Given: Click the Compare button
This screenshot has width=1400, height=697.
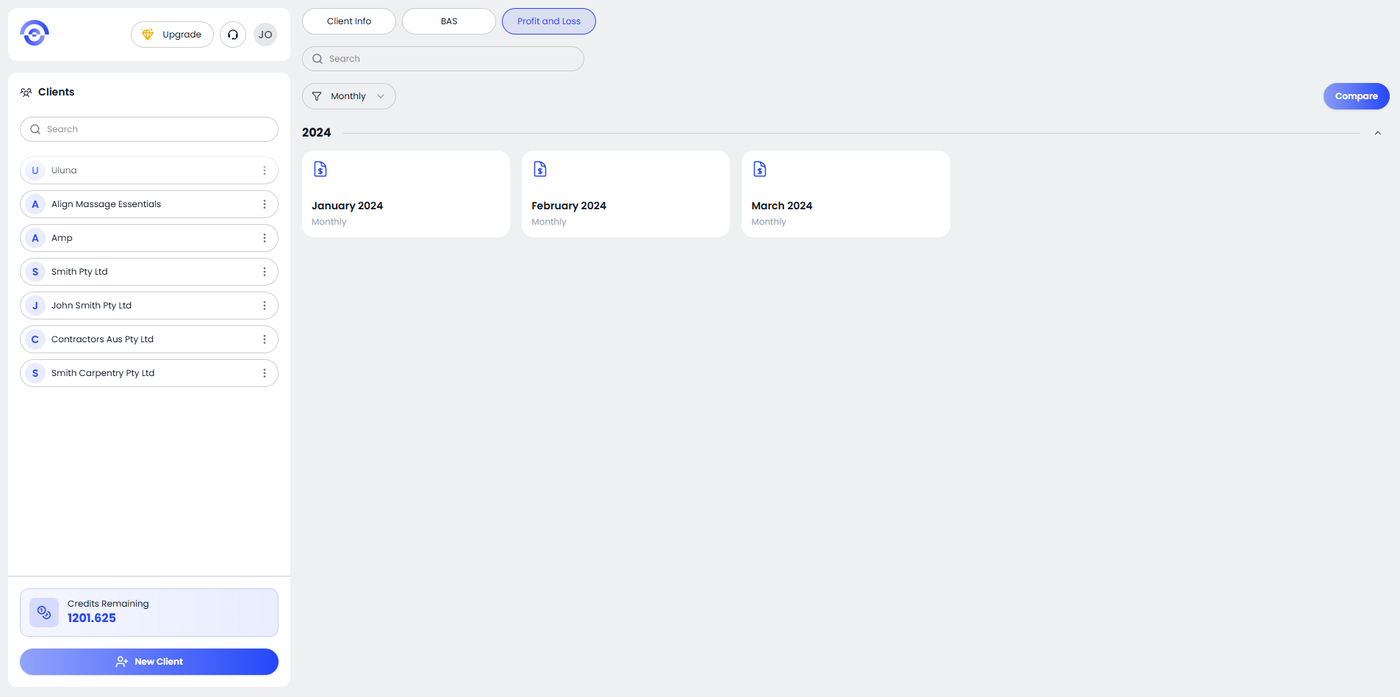Looking at the screenshot, I should click(1356, 96).
